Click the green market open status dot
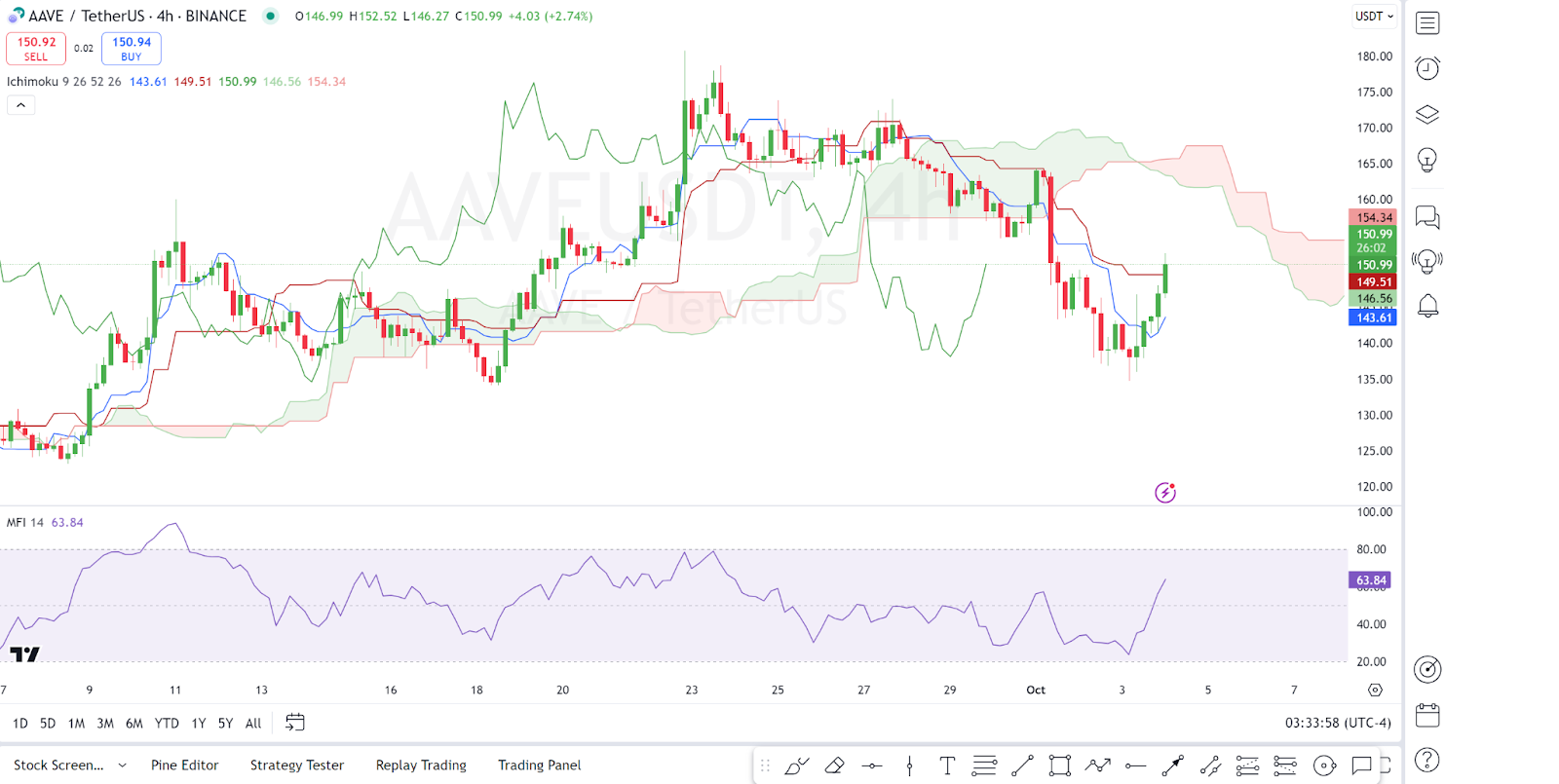Screen dimensions: 1559x784 coord(271,16)
